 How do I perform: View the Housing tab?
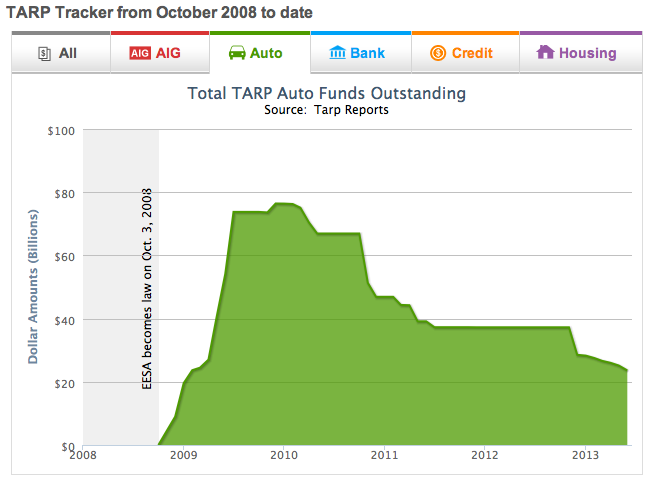[587, 53]
